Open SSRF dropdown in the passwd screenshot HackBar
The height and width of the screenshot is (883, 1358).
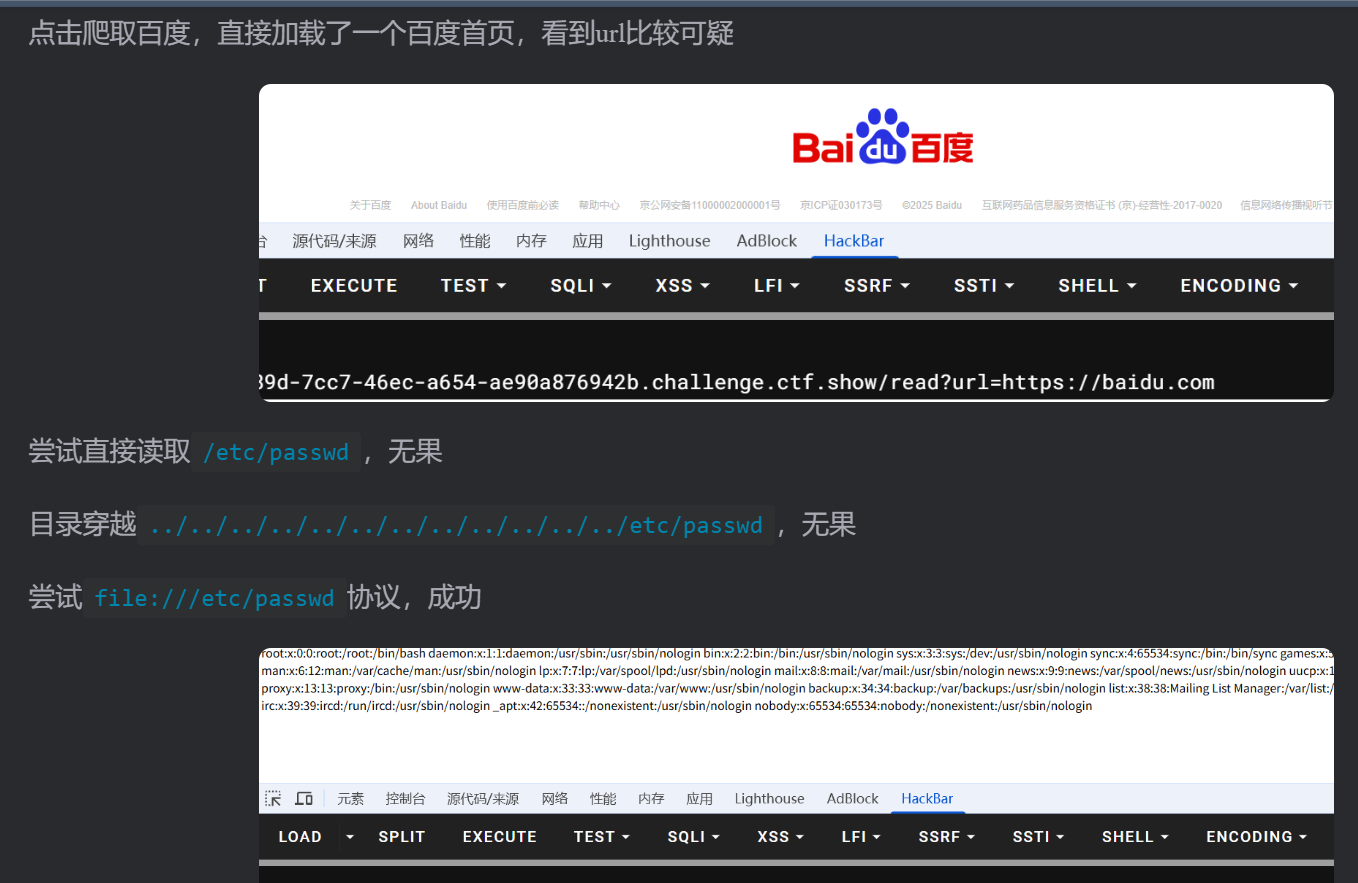(947, 836)
